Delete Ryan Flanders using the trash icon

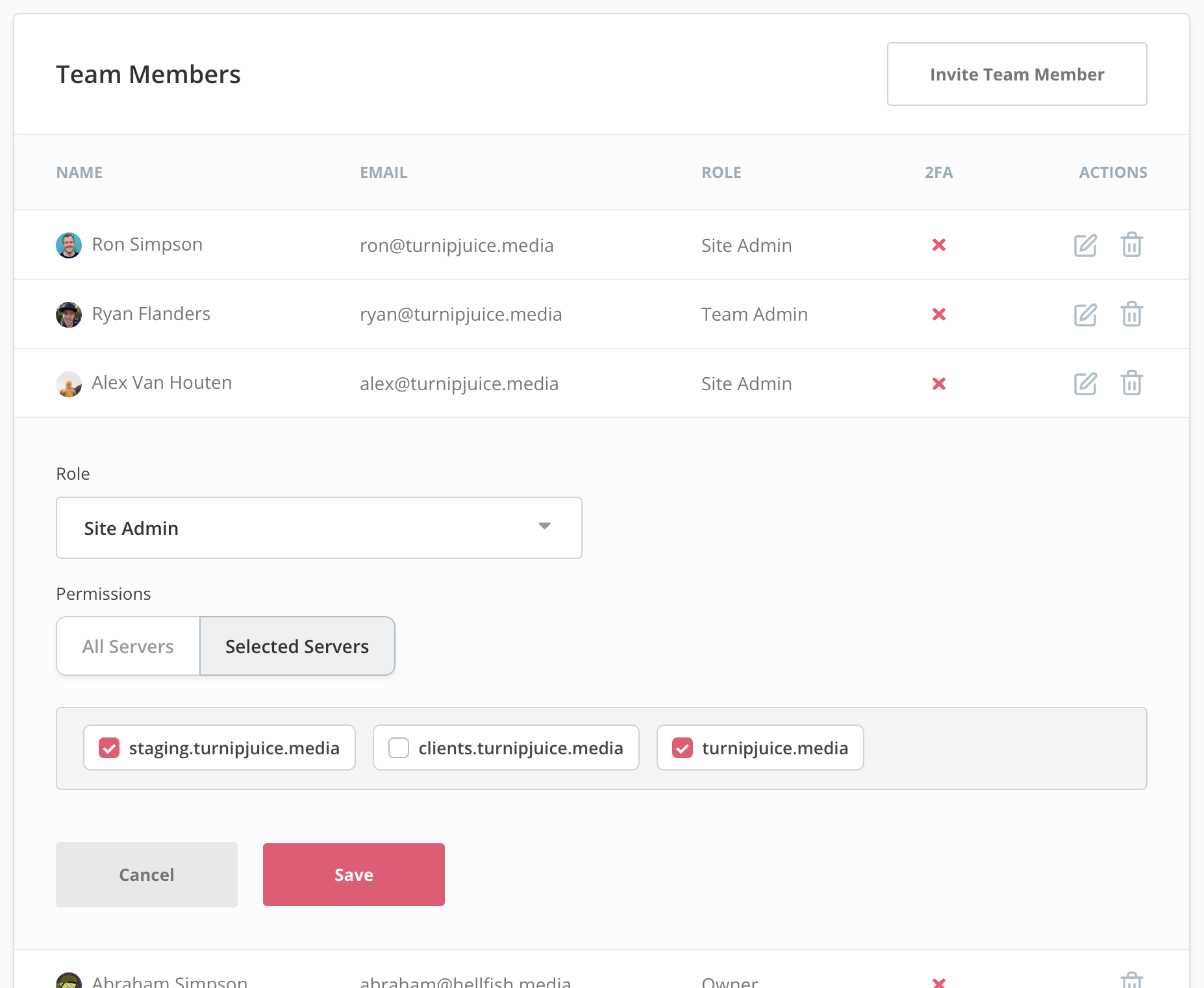pos(1132,314)
